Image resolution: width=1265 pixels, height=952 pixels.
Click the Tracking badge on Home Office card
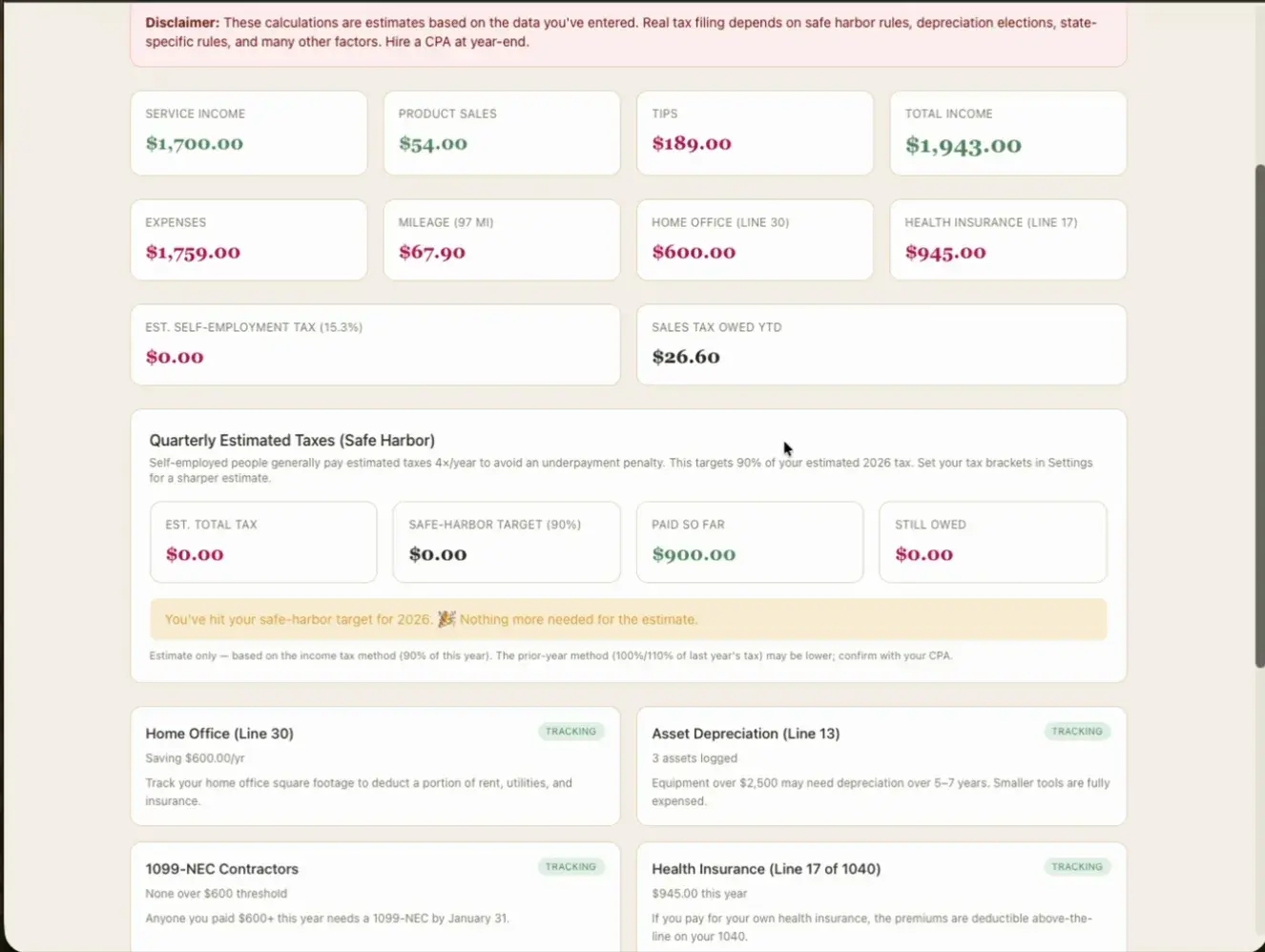tap(570, 732)
